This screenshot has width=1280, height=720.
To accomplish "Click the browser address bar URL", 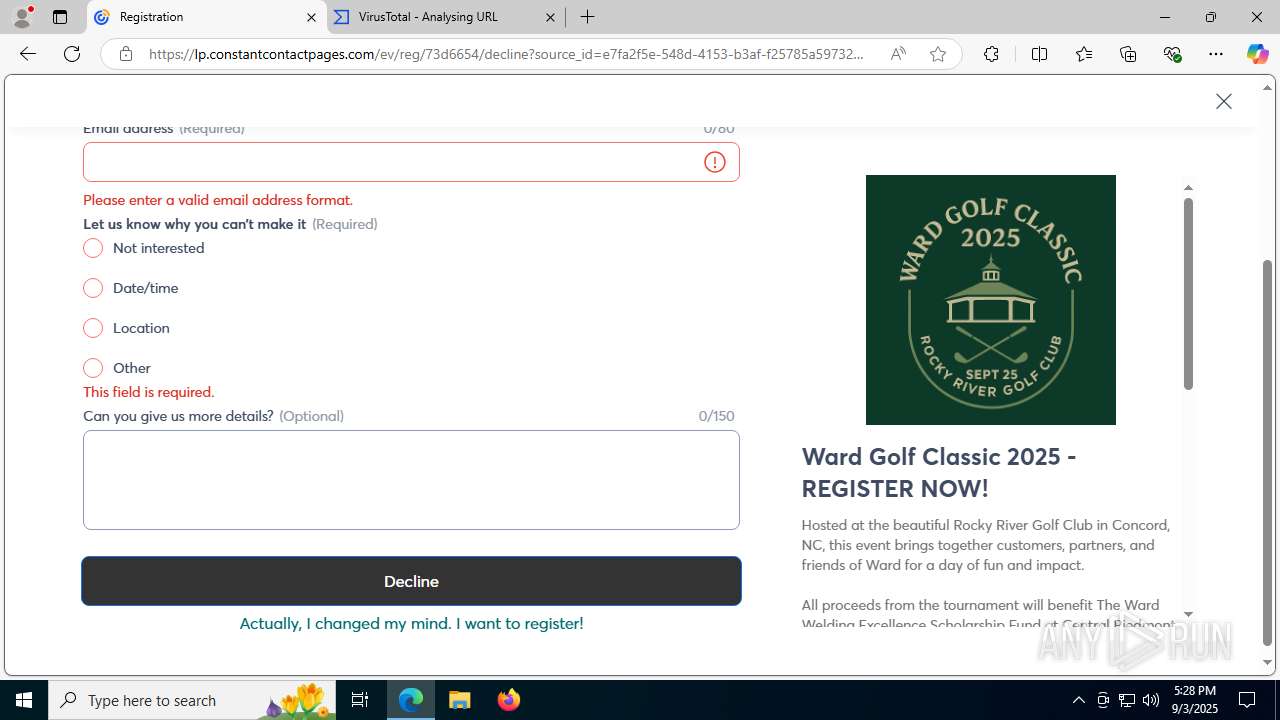I will coord(506,54).
